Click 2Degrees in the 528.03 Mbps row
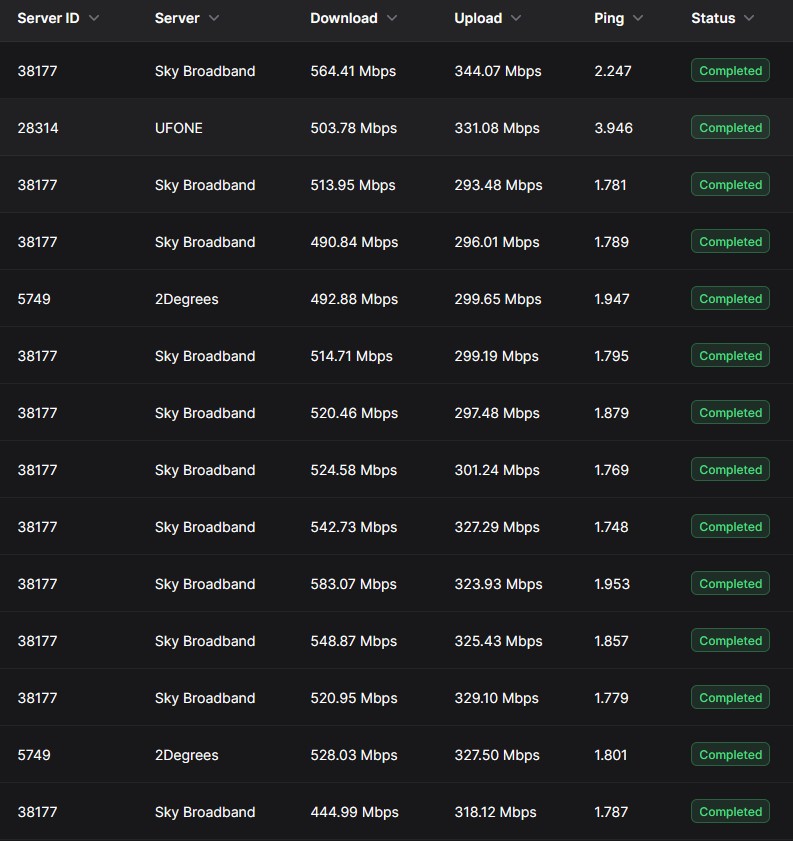 [186, 755]
